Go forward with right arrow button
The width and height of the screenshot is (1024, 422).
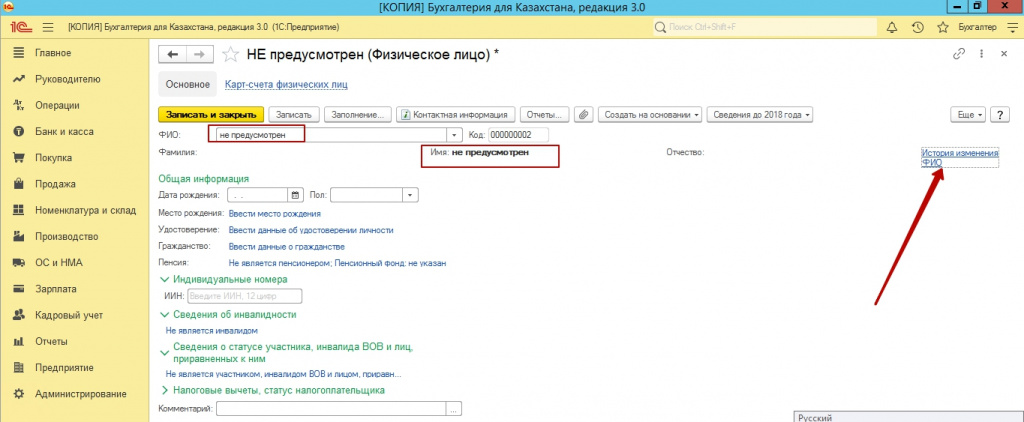click(x=200, y=54)
